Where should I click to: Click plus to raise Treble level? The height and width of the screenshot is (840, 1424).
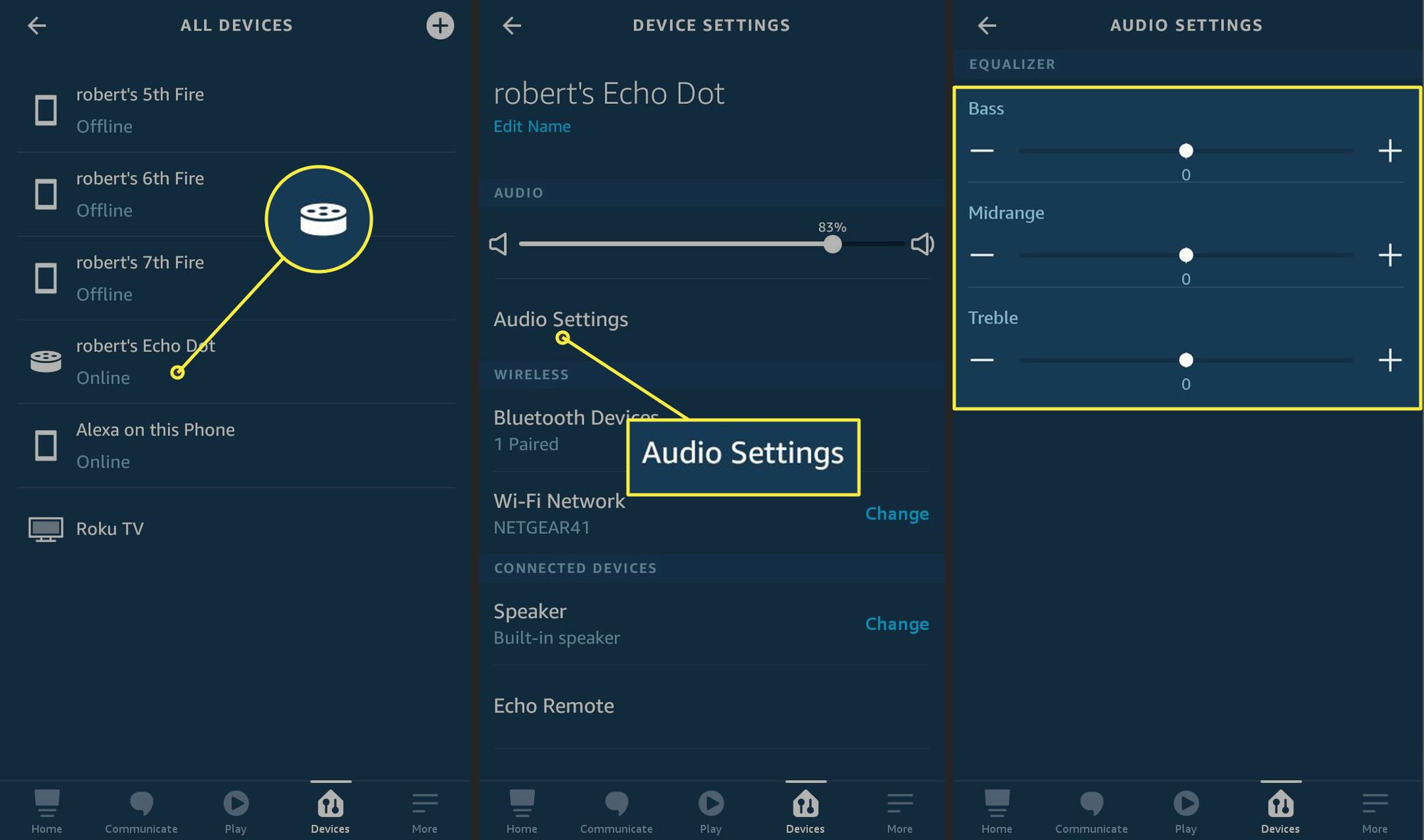pyautogui.click(x=1389, y=359)
